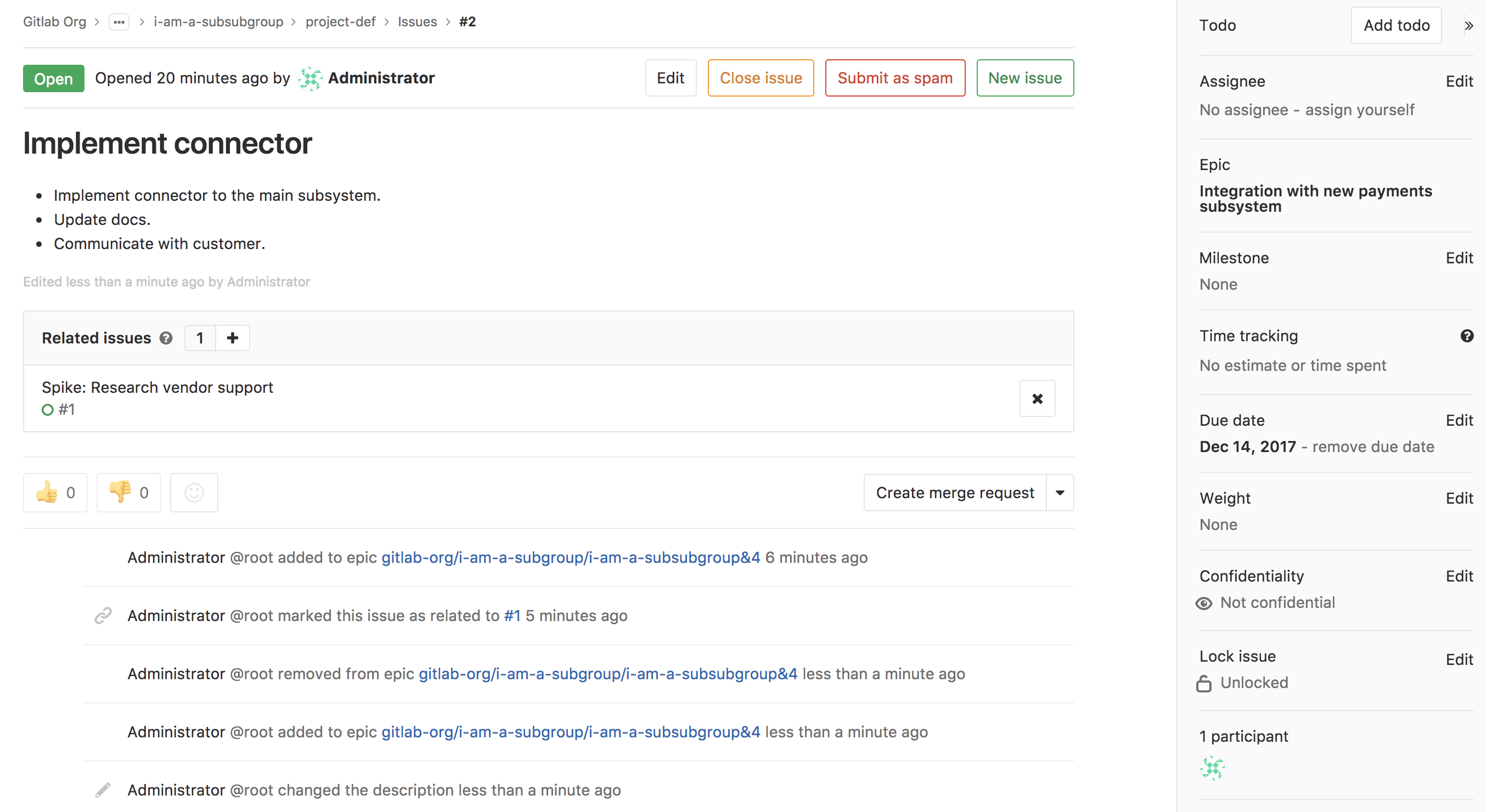The image size is (1487, 812).
Task: Click the remove related issue X button
Action: click(1037, 398)
